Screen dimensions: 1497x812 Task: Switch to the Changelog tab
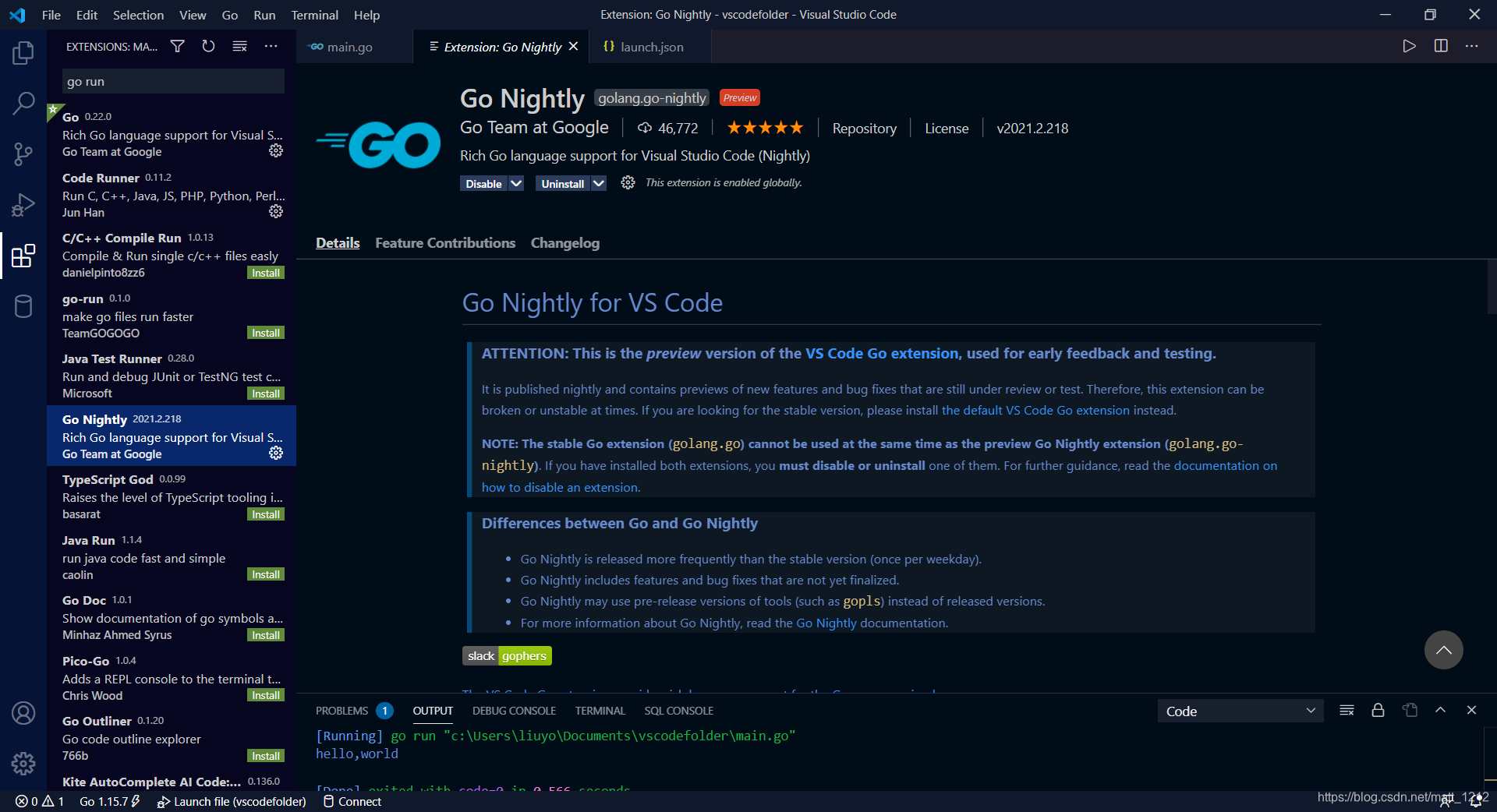tap(565, 243)
